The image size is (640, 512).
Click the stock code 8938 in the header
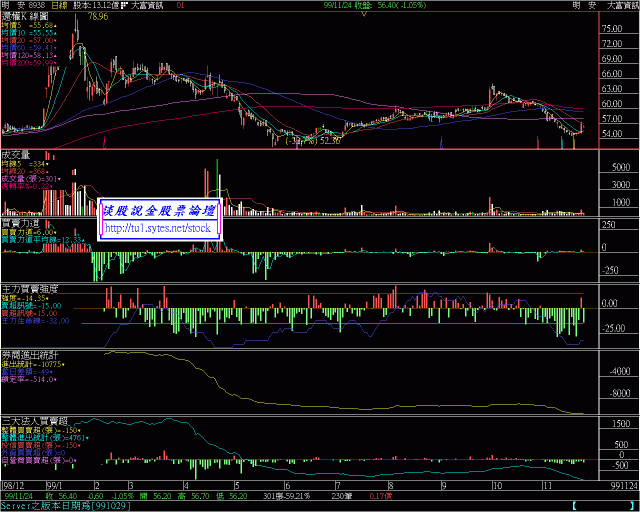click(38, 5)
